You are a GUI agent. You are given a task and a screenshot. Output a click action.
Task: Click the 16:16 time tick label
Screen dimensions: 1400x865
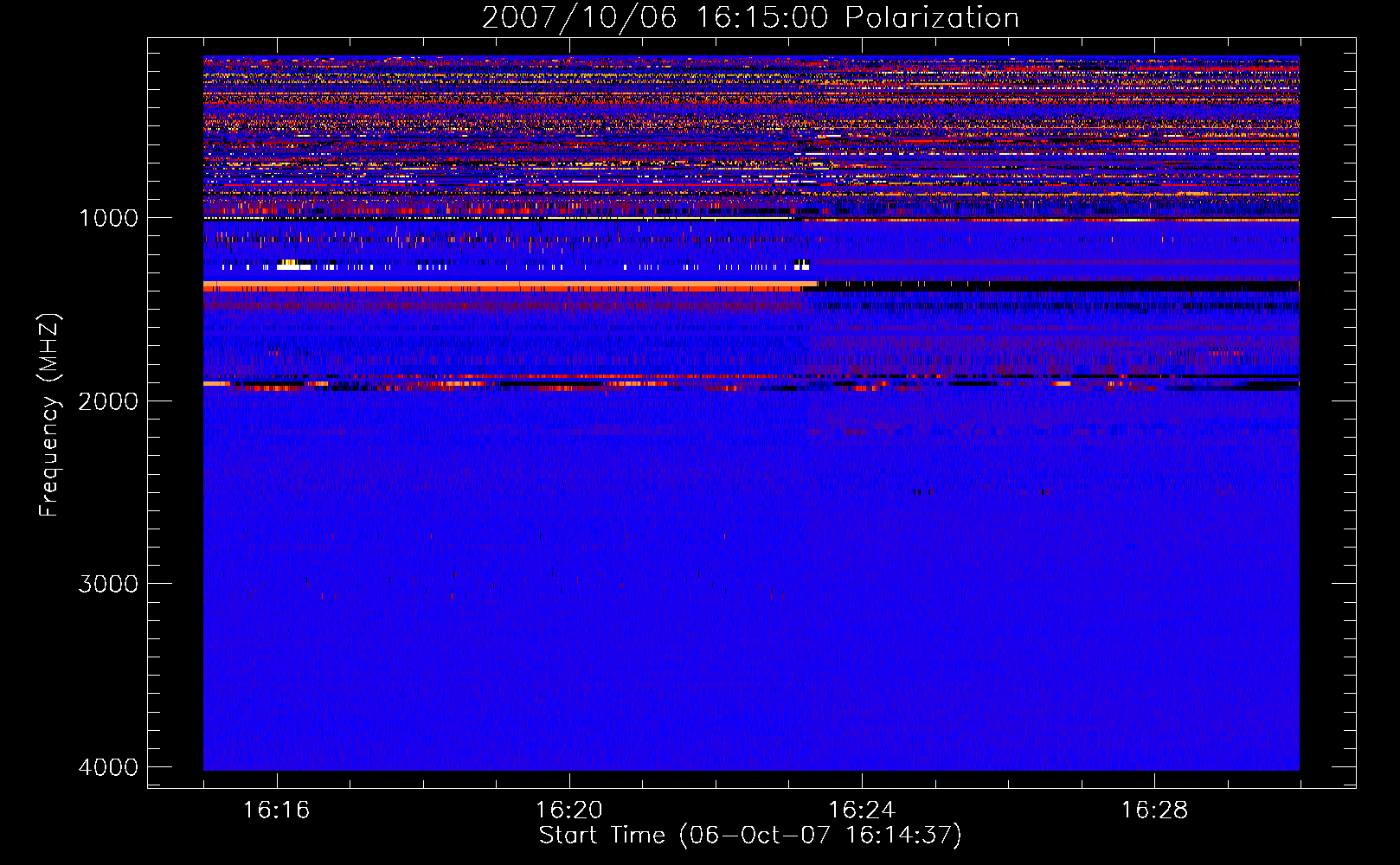click(x=276, y=810)
